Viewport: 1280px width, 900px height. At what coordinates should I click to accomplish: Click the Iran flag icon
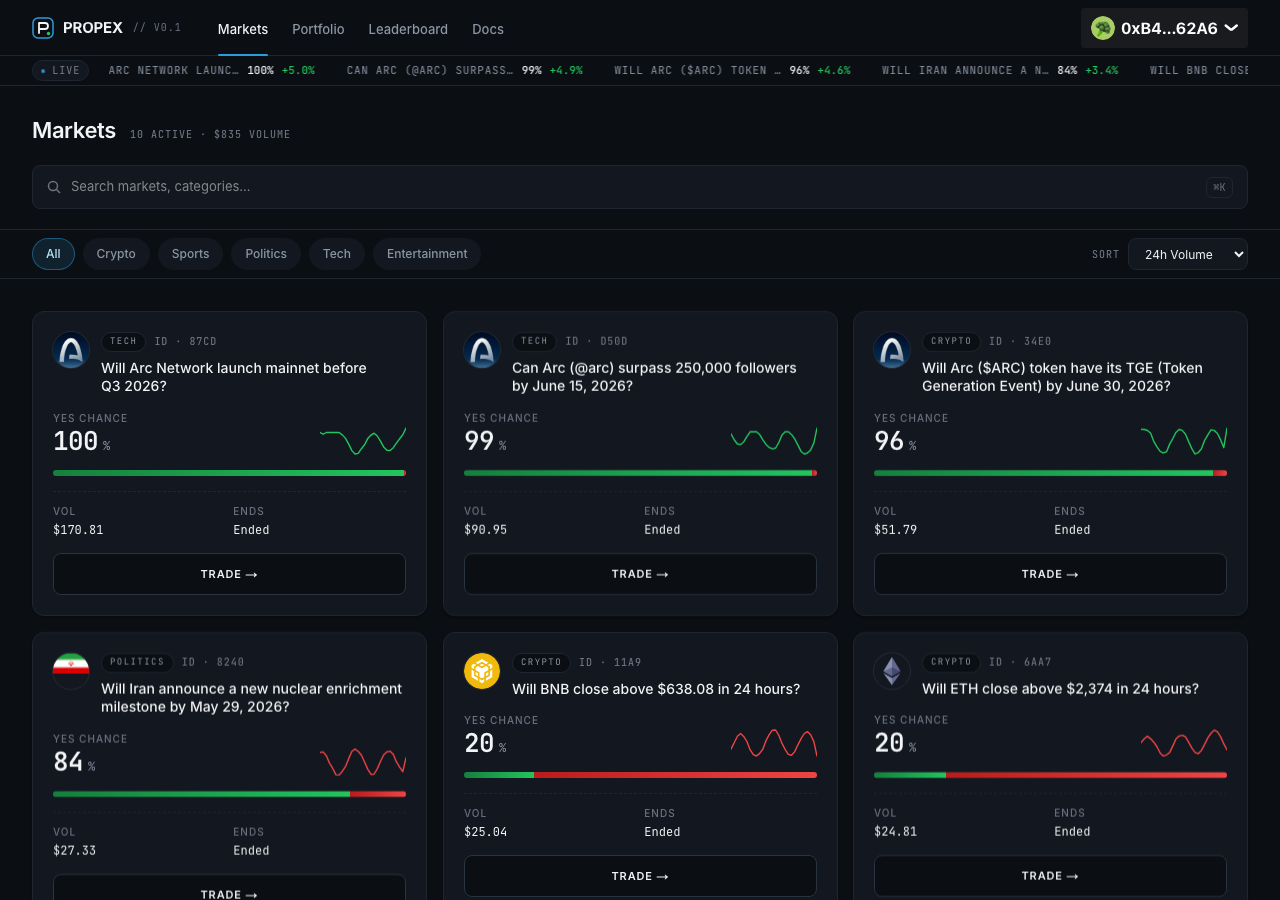click(x=71, y=671)
